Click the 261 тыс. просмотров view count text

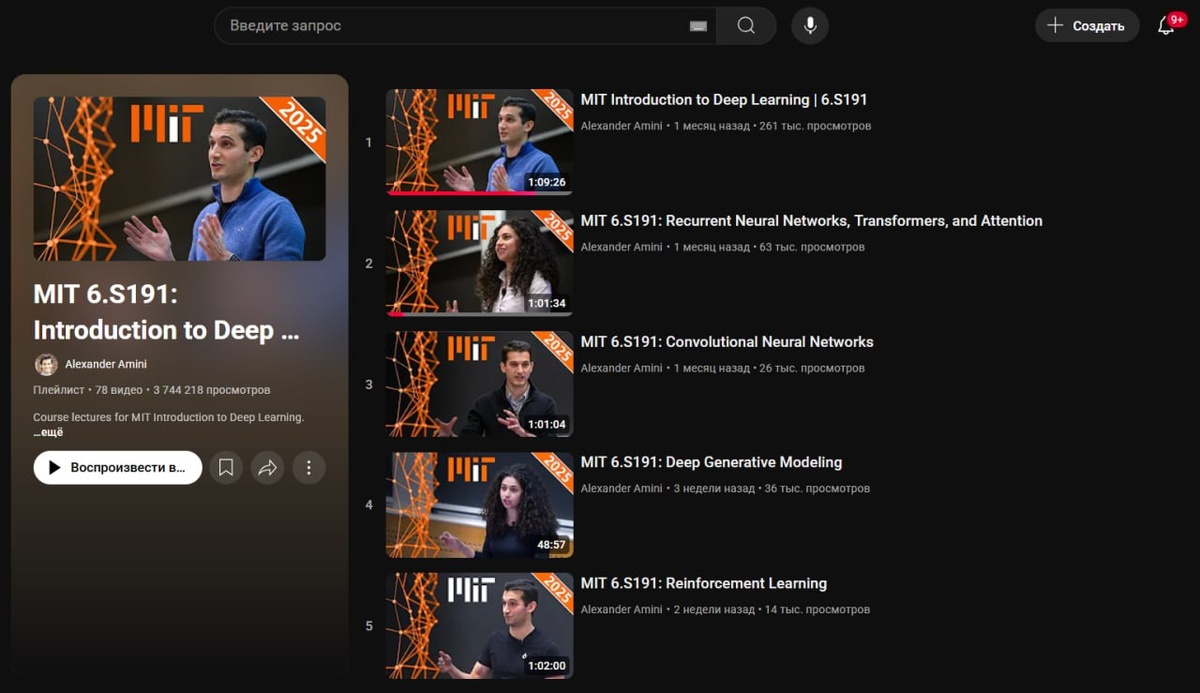coord(815,126)
